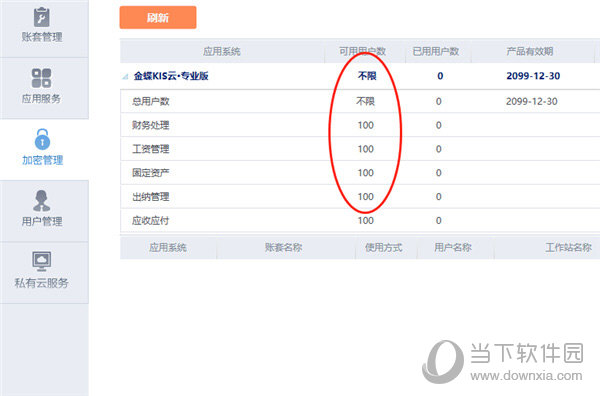
Task: Select the 出纳管理 row
Action: (360, 197)
